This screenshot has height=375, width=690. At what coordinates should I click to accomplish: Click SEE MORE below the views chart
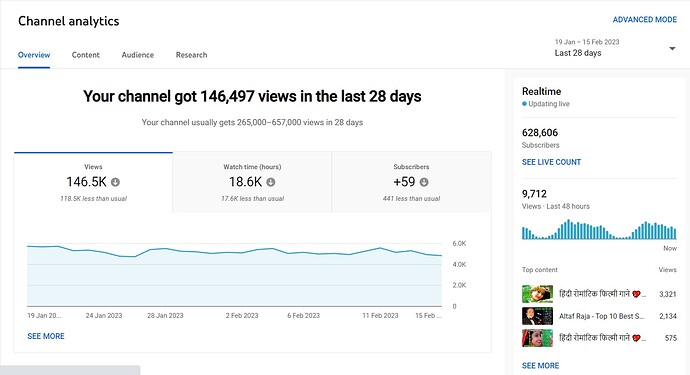tap(46, 336)
